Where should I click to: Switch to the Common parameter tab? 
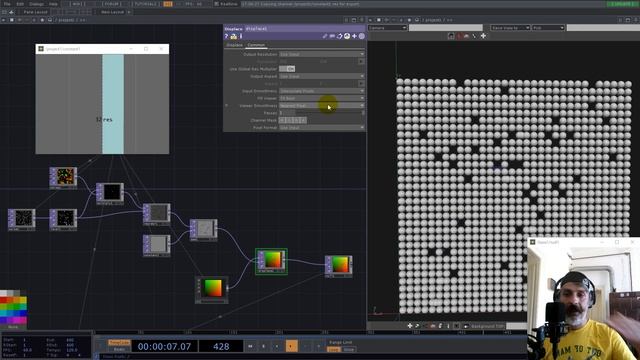[x=256, y=45]
